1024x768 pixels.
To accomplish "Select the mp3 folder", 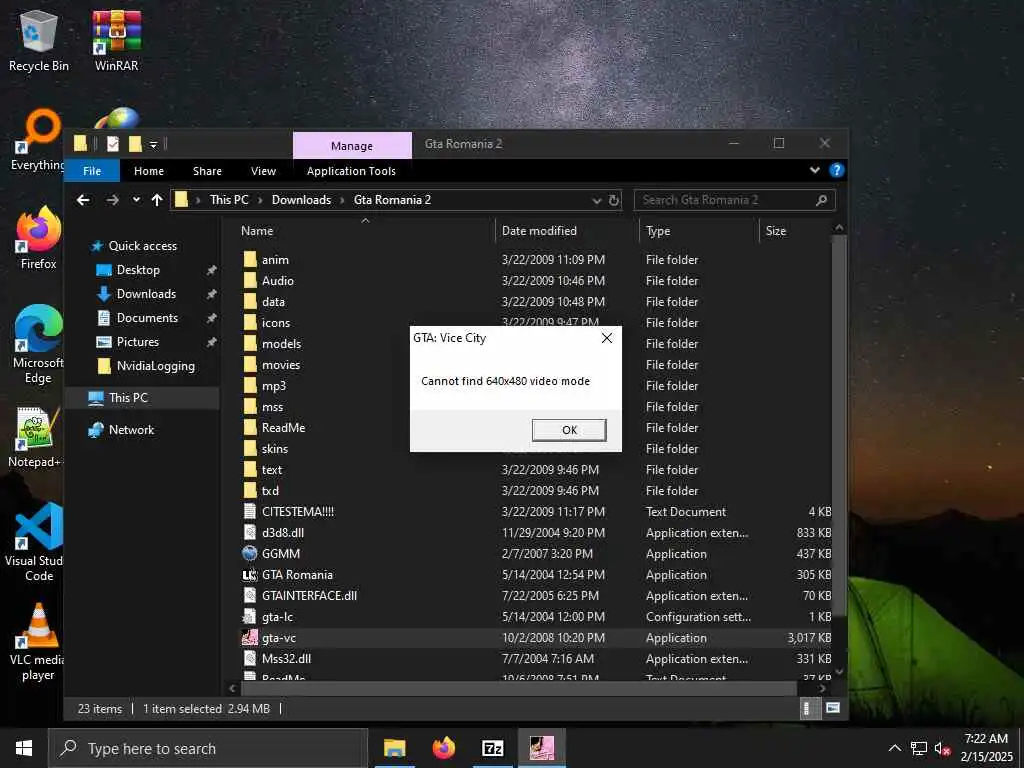I will pyautogui.click(x=274, y=386).
